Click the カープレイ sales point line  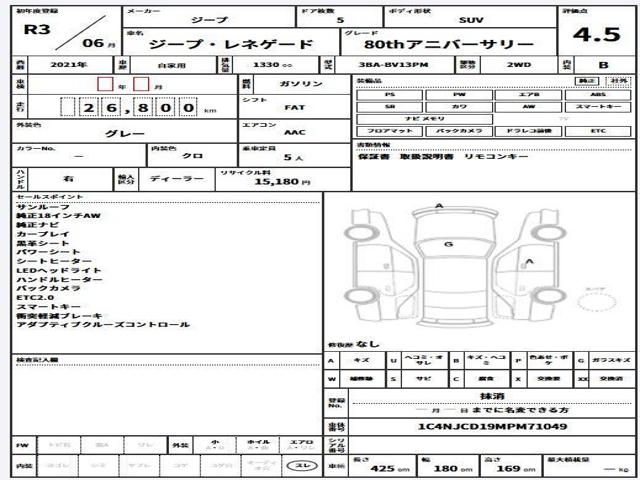pyautogui.click(x=43, y=234)
